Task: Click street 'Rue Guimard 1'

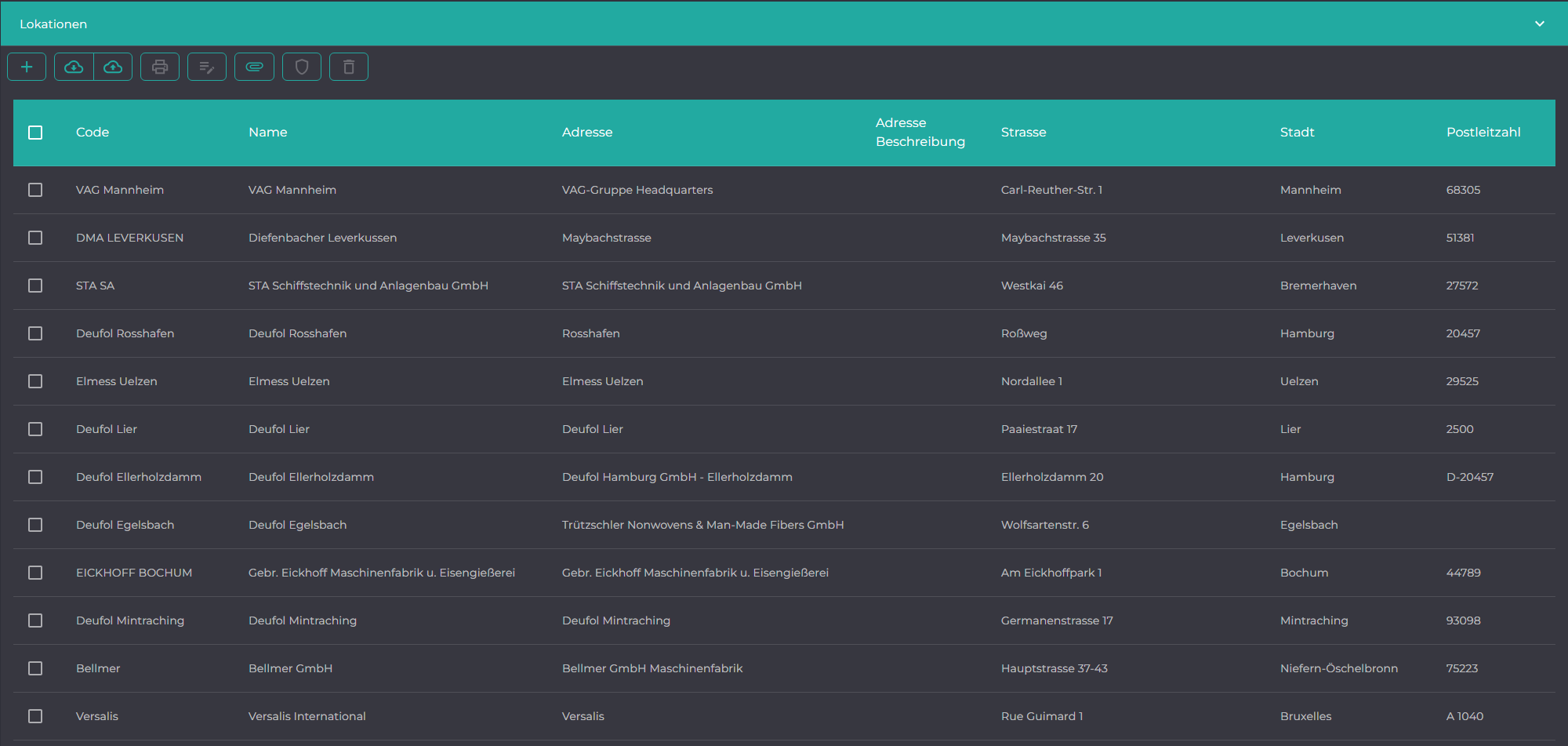Action: click(x=1042, y=716)
